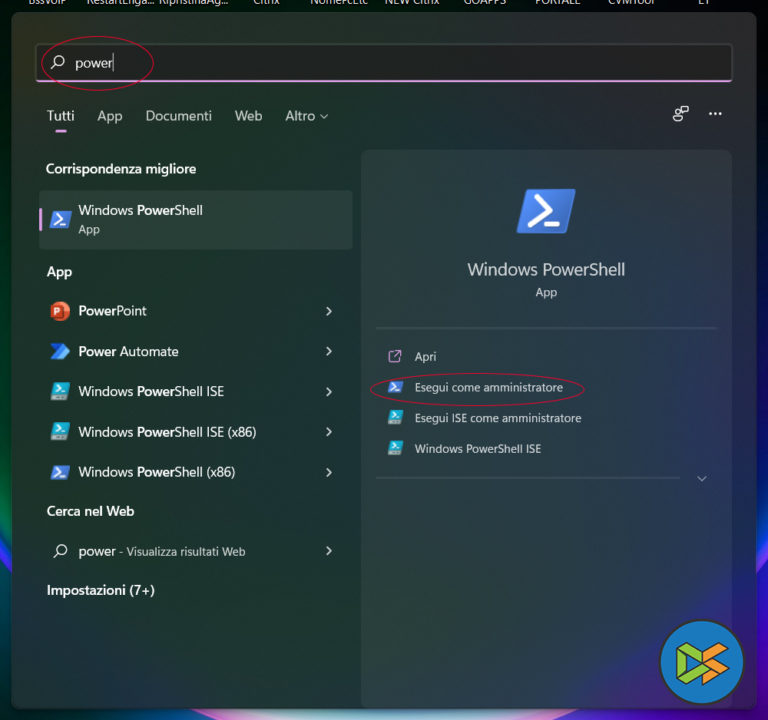Expand the Power Automate result arrow
This screenshot has width=768, height=720.
(x=329, y=351)
